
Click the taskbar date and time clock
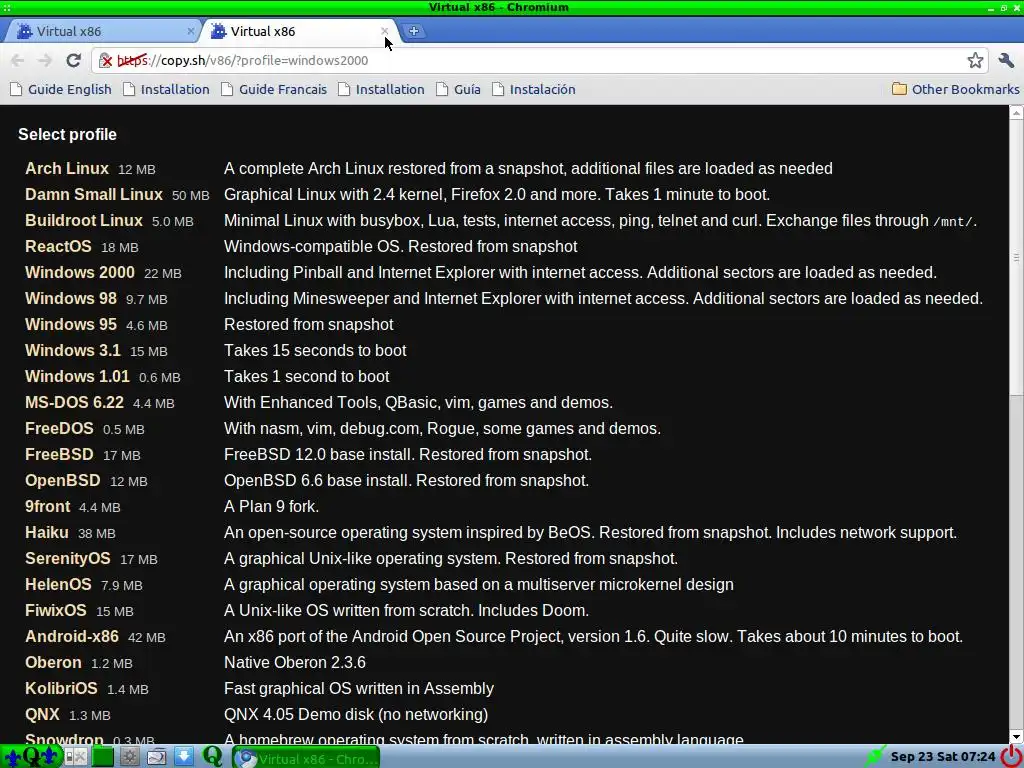pyautogui.click(x=943, y=757)
